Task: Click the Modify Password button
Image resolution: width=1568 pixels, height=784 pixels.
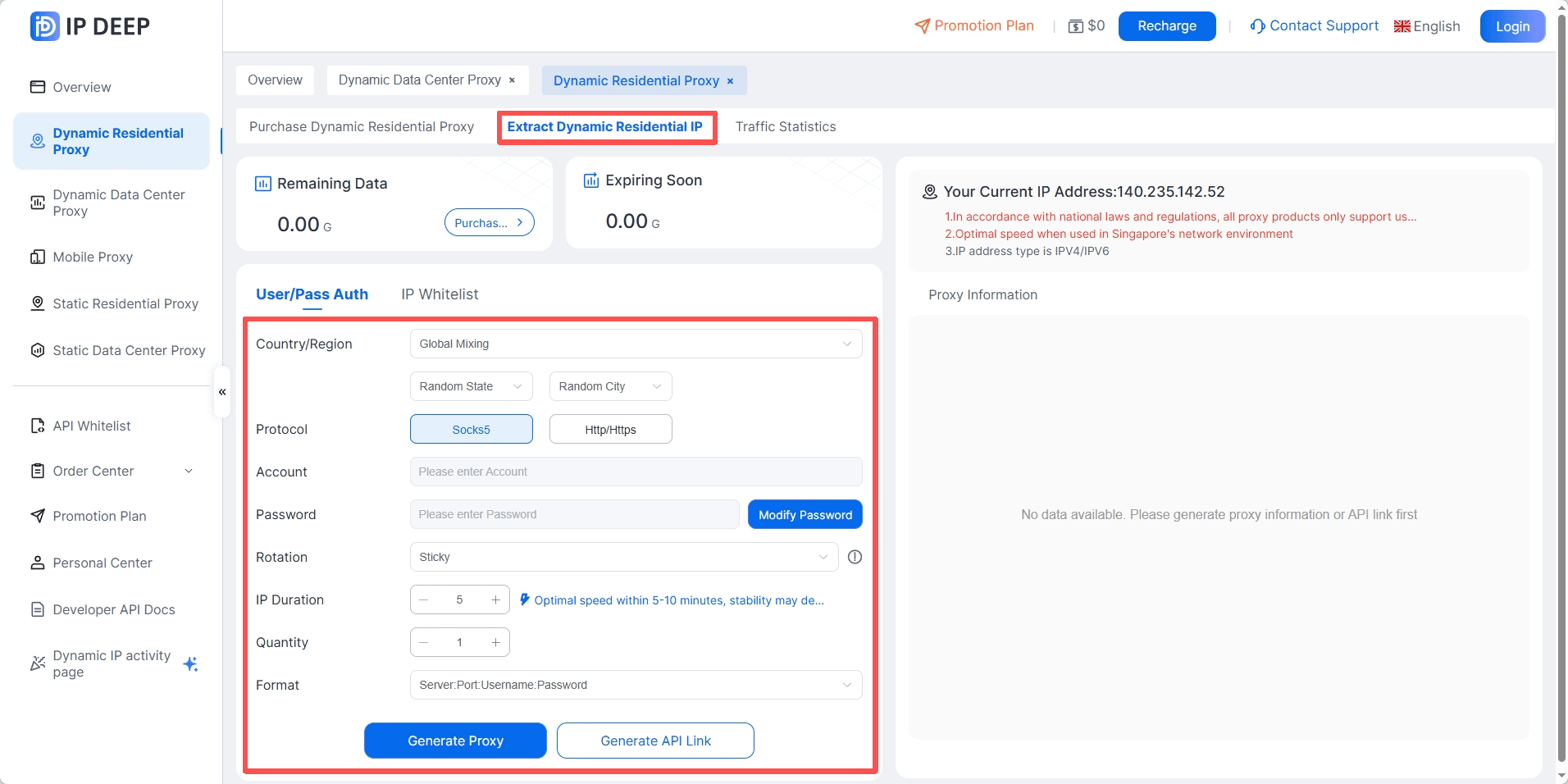Action: click(x=805, y=514)
